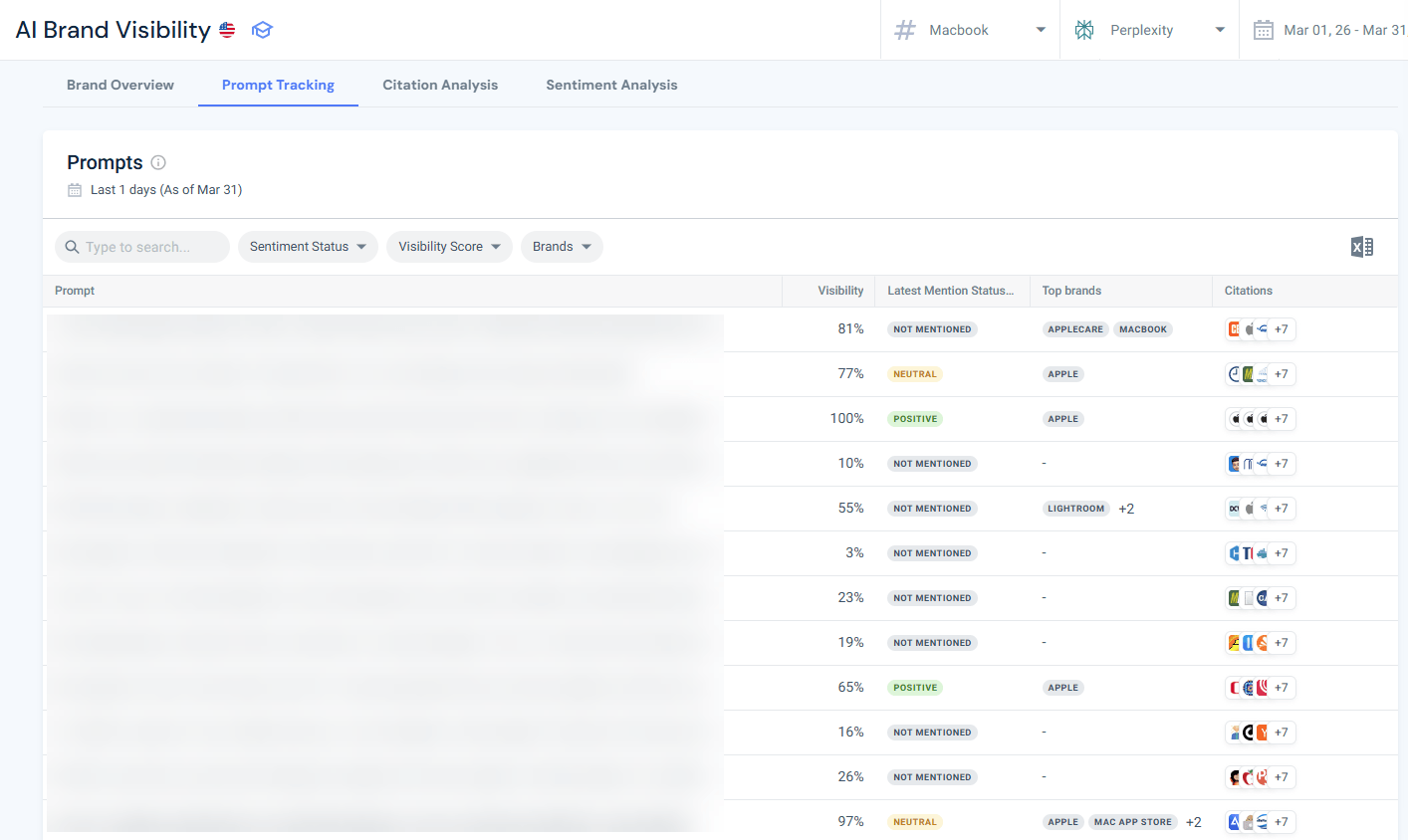
Task: Expand the Brands filter dropdown
Action: click(562, 247)
